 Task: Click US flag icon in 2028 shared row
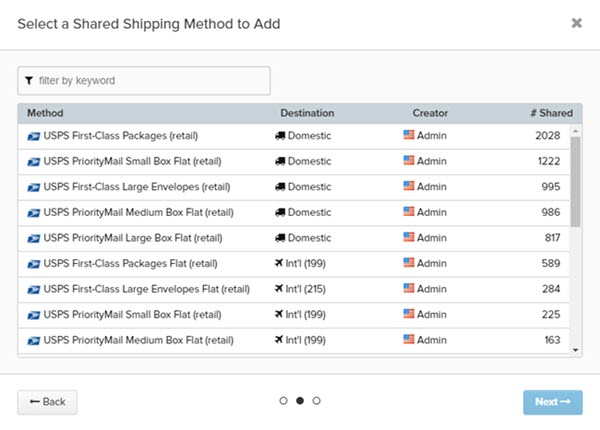click(x=409, y=135)
